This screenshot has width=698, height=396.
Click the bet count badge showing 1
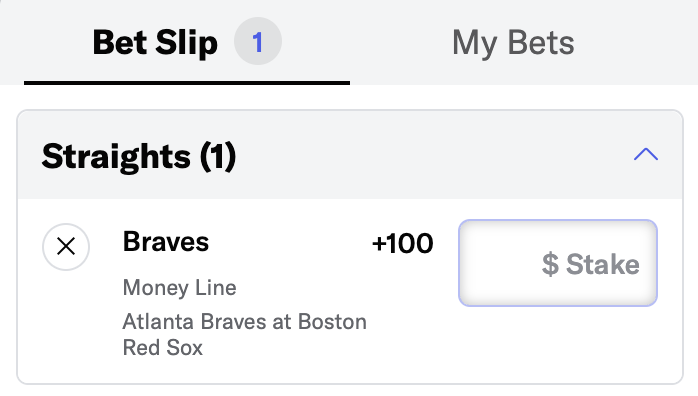[258, 41]
